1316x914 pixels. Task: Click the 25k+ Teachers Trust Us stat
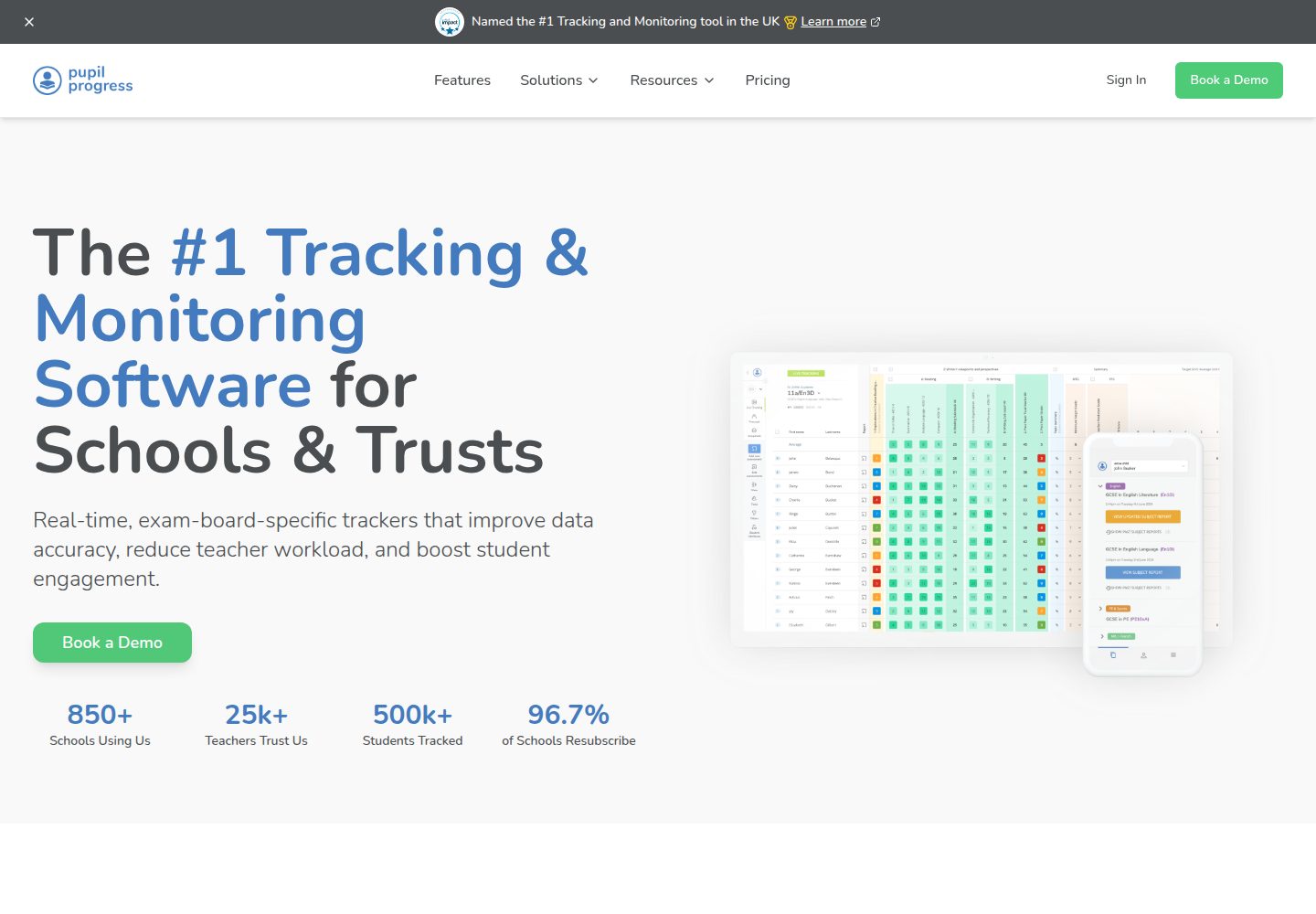(x=256, y=724)
